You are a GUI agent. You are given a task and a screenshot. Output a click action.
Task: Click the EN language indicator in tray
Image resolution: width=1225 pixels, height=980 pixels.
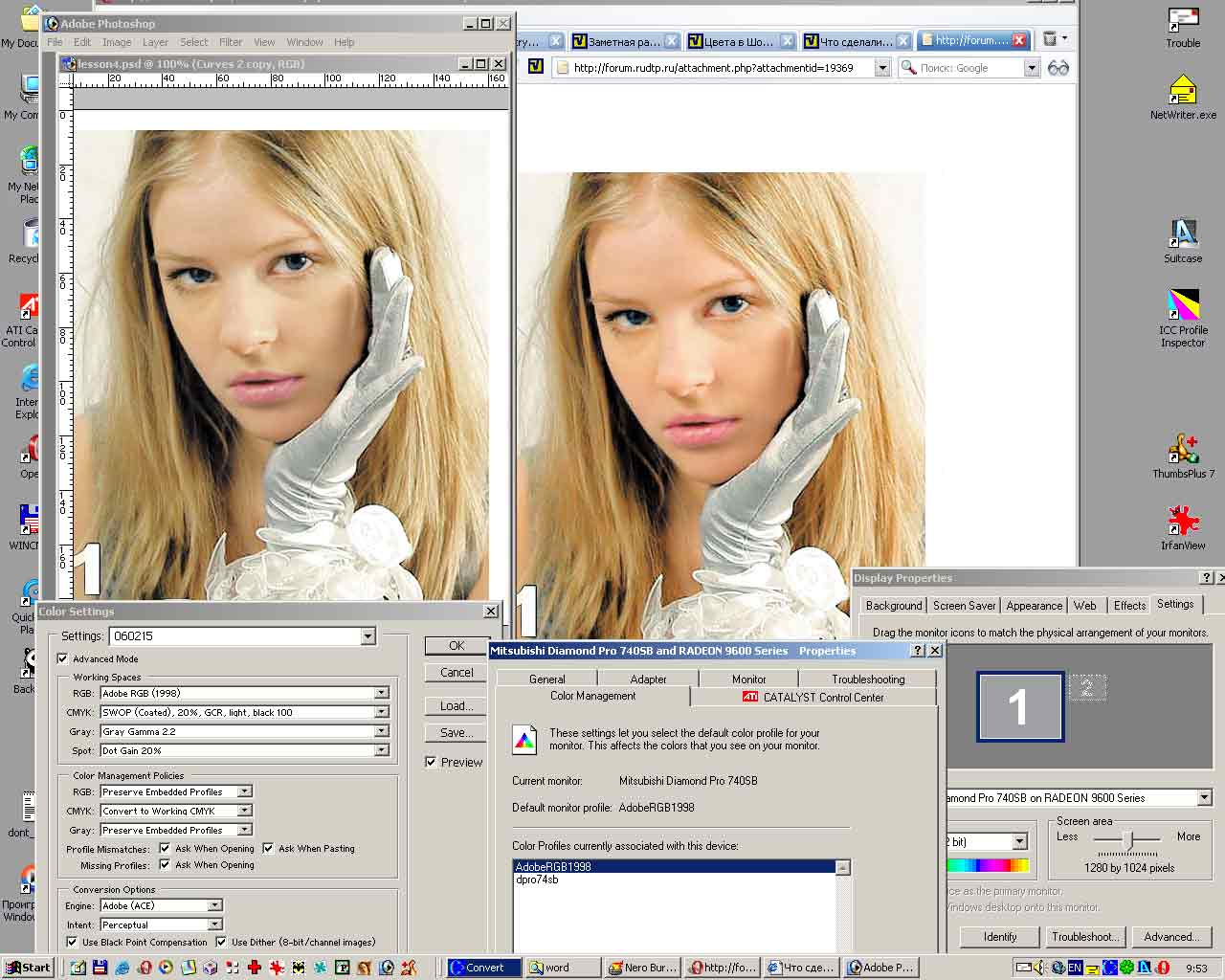tap(1075, 968)
